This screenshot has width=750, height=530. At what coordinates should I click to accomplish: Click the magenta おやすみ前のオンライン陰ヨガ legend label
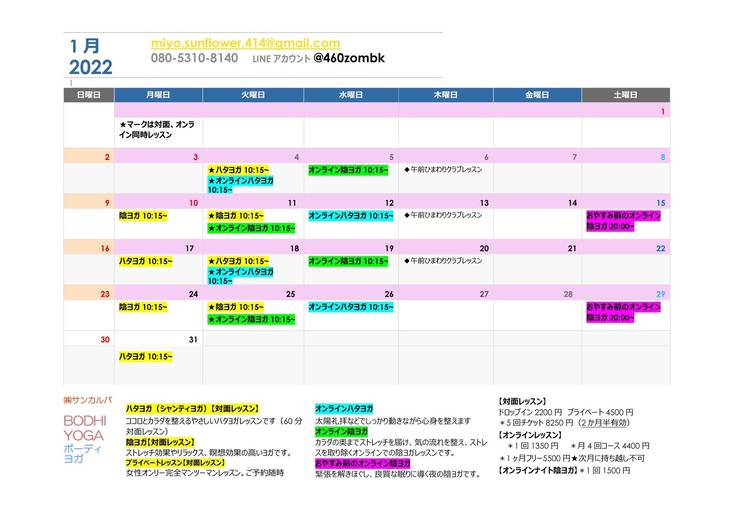362,463
